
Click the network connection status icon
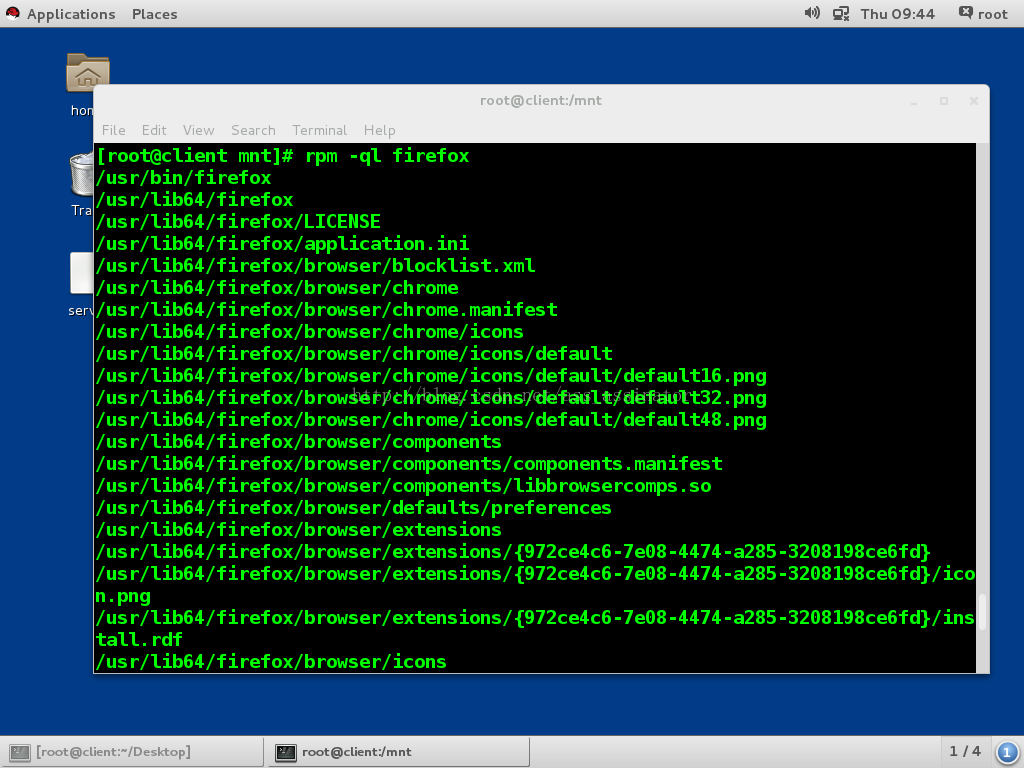(841, 13)
